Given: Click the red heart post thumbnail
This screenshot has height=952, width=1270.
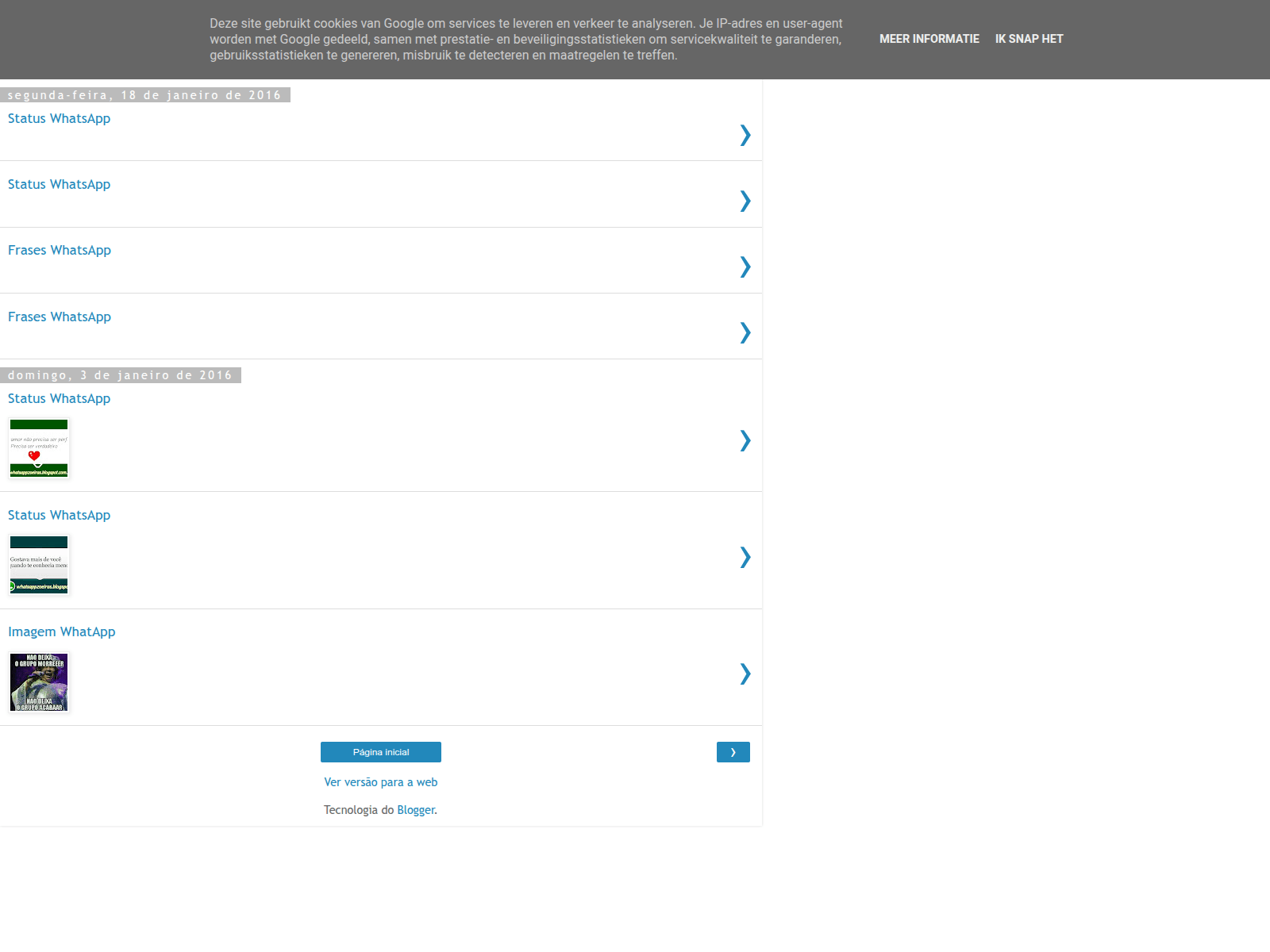Looking at the screenshot, I should pyautogui.click(x=39, y=448).
